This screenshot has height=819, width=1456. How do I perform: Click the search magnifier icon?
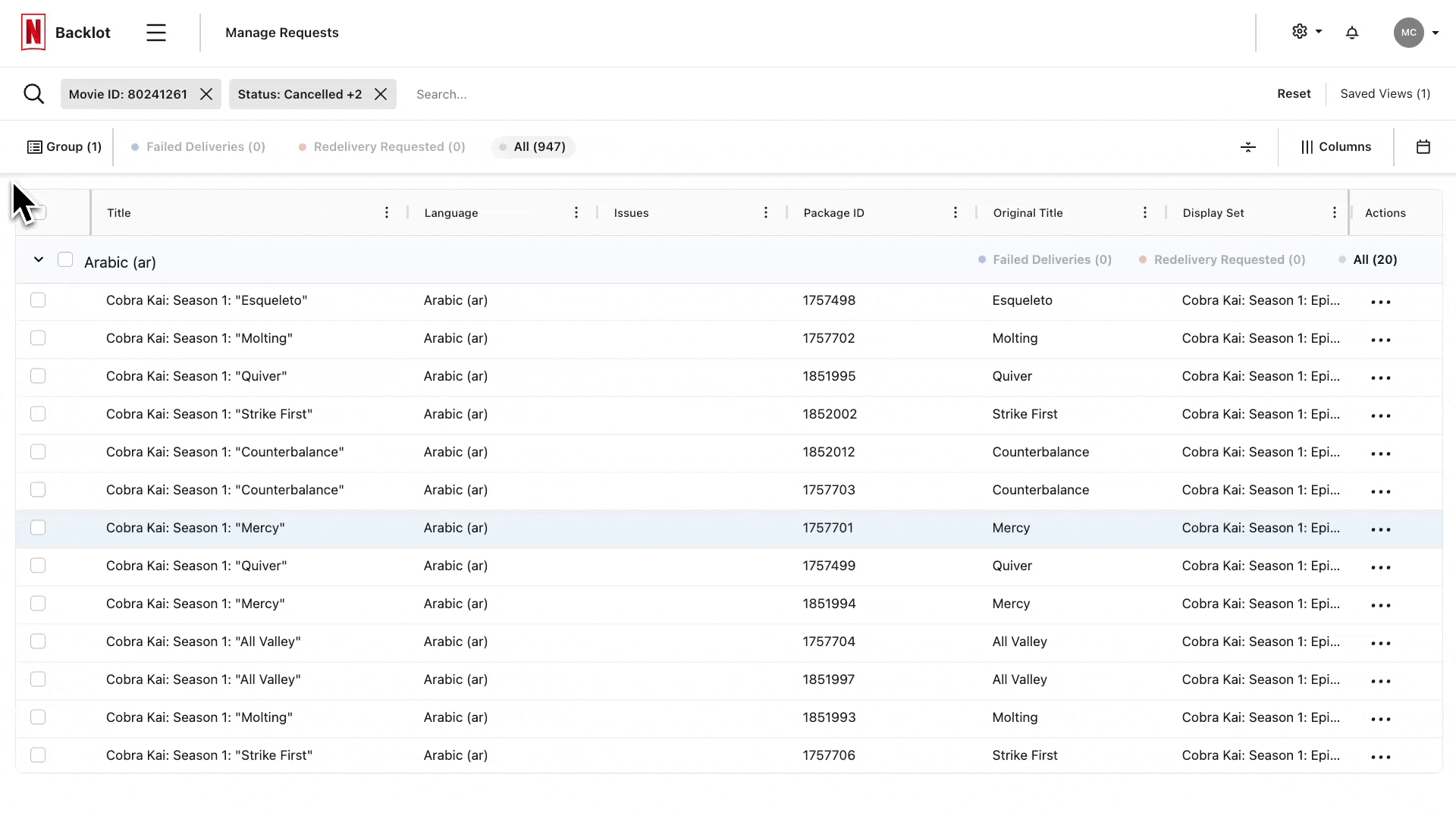34,94
